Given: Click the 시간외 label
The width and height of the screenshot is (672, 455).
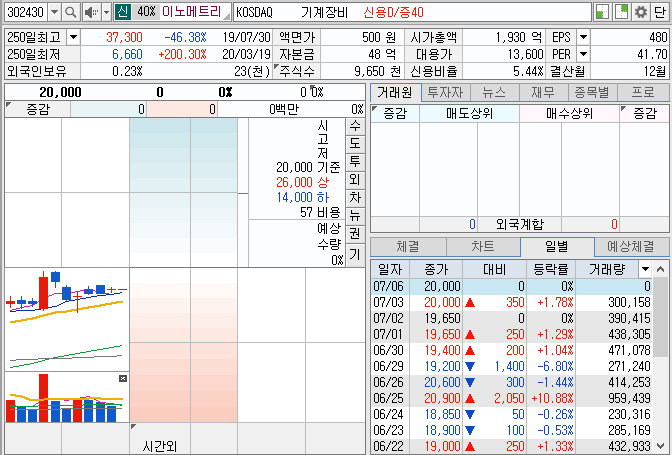Looking at the screenshot, I should [x=159, y=446].
